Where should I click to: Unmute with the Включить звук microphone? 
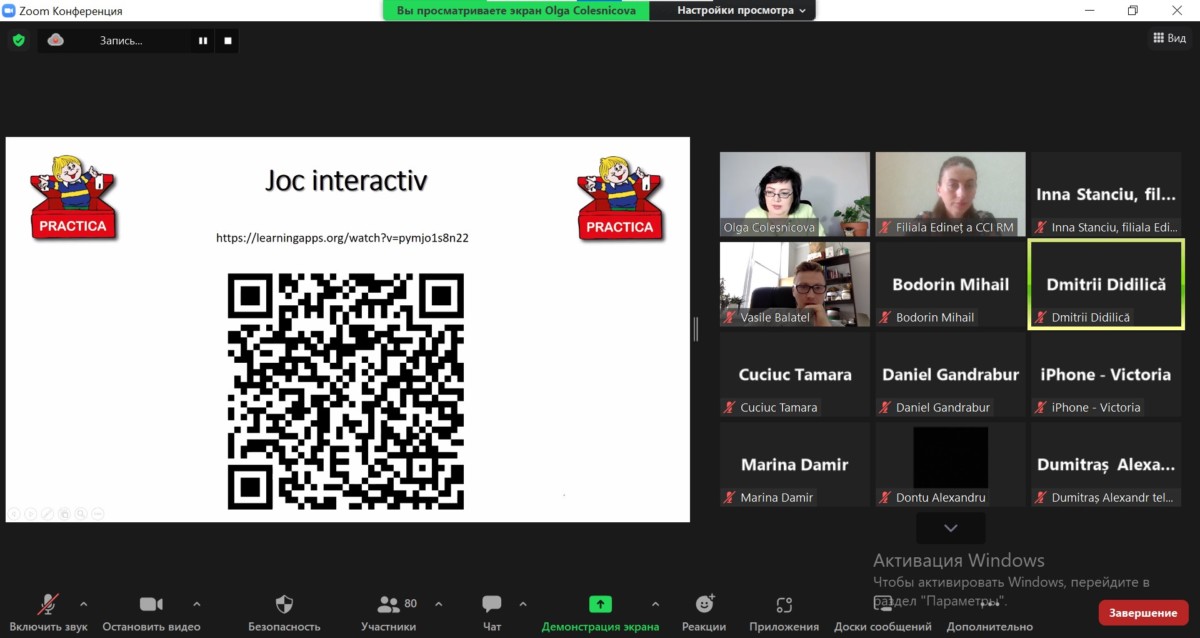tap(48, 604)
